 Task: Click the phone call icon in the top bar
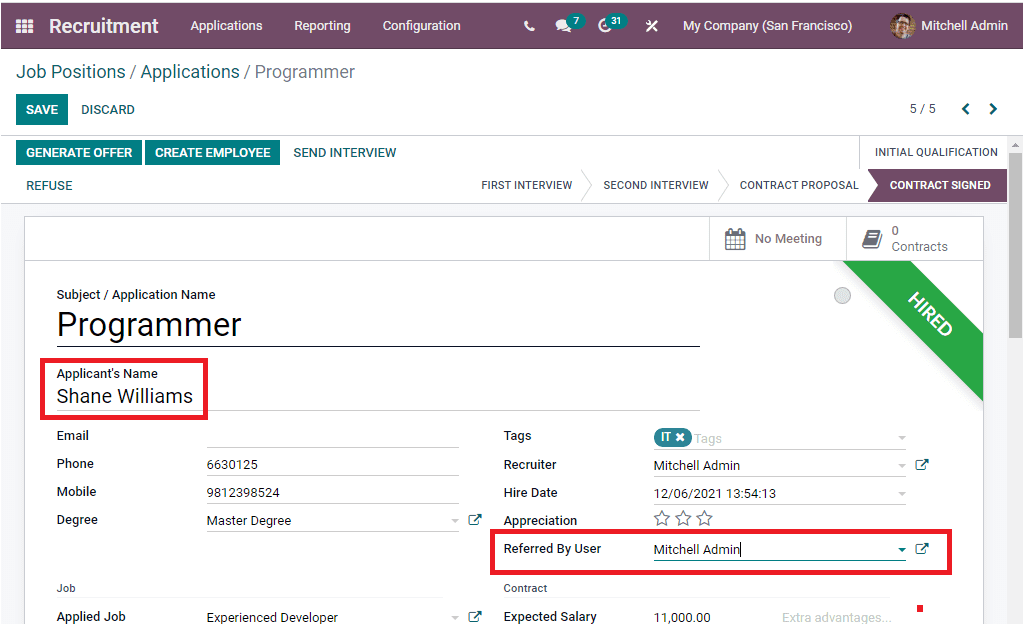click(529, 25)
